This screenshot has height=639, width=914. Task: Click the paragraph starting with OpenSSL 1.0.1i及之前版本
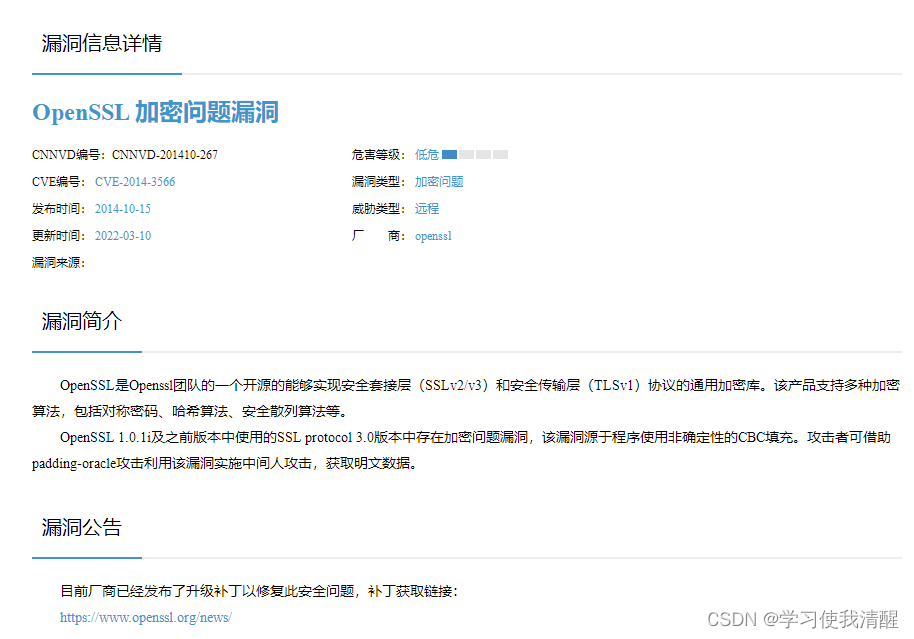click(x=462, y=450)
